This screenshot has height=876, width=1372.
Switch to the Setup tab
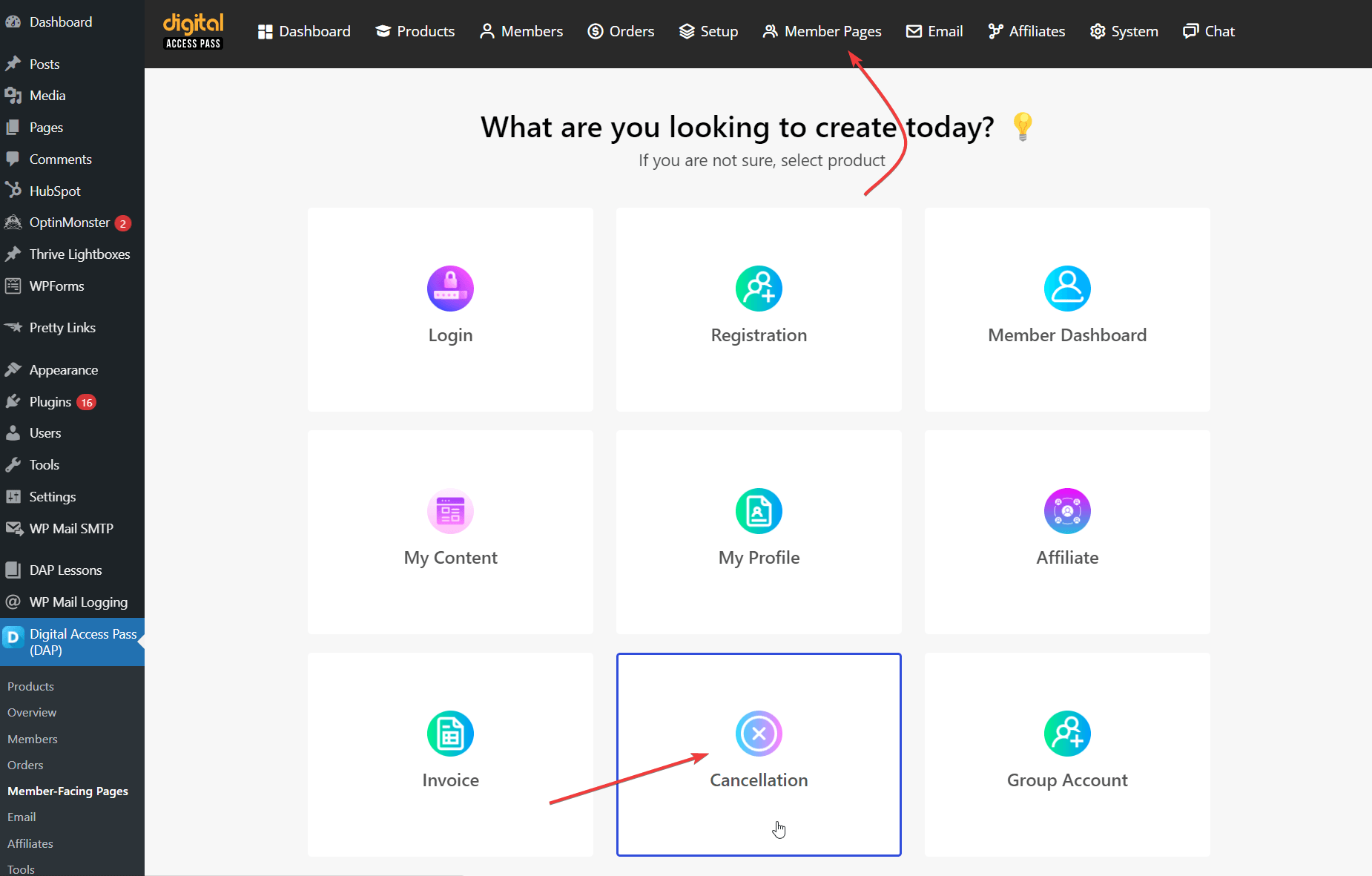708,30
